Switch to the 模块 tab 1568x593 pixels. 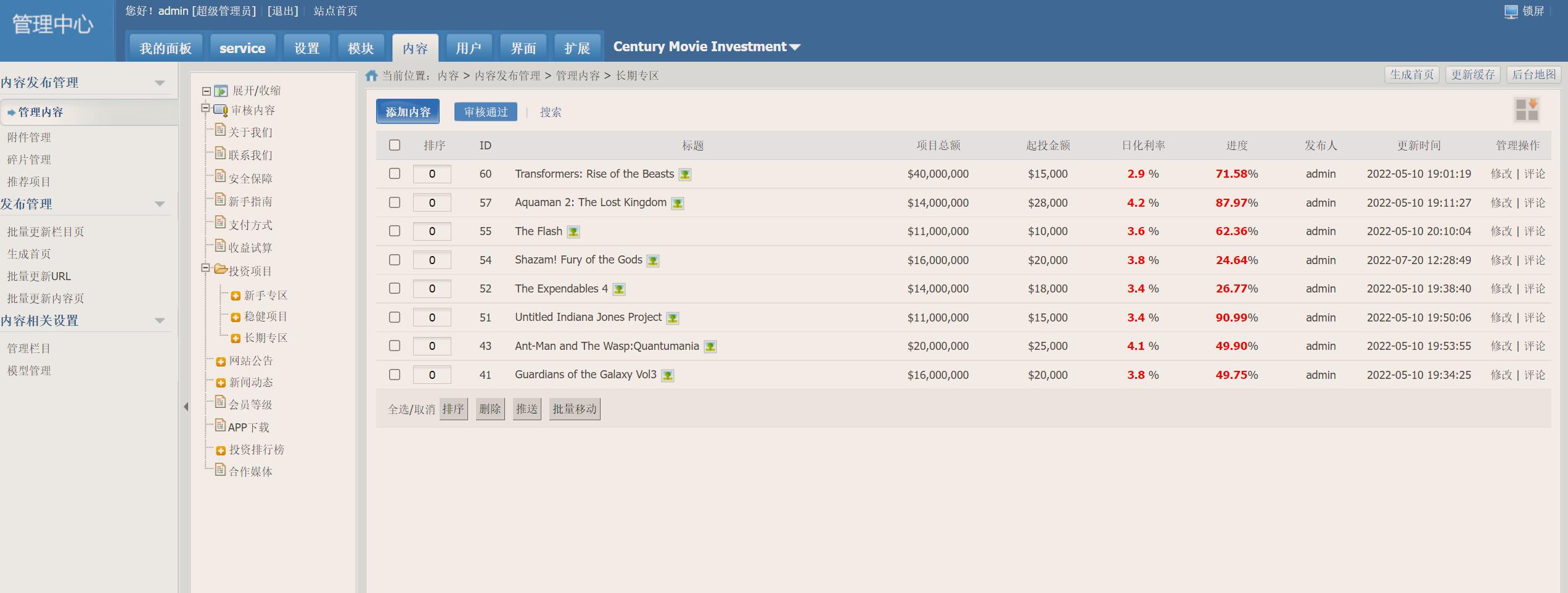coord(361,48)
